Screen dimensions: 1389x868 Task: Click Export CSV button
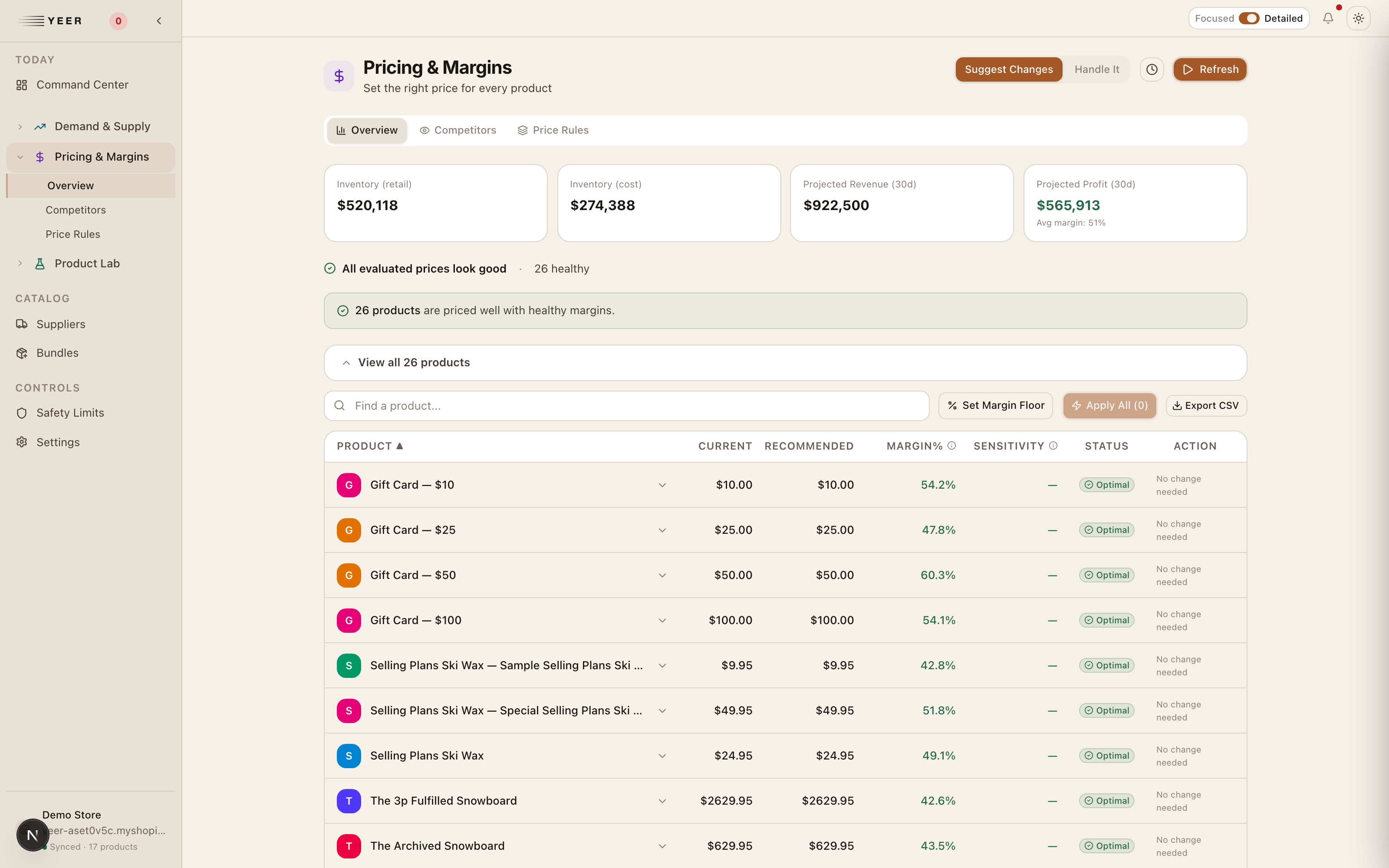[1207, 405]
